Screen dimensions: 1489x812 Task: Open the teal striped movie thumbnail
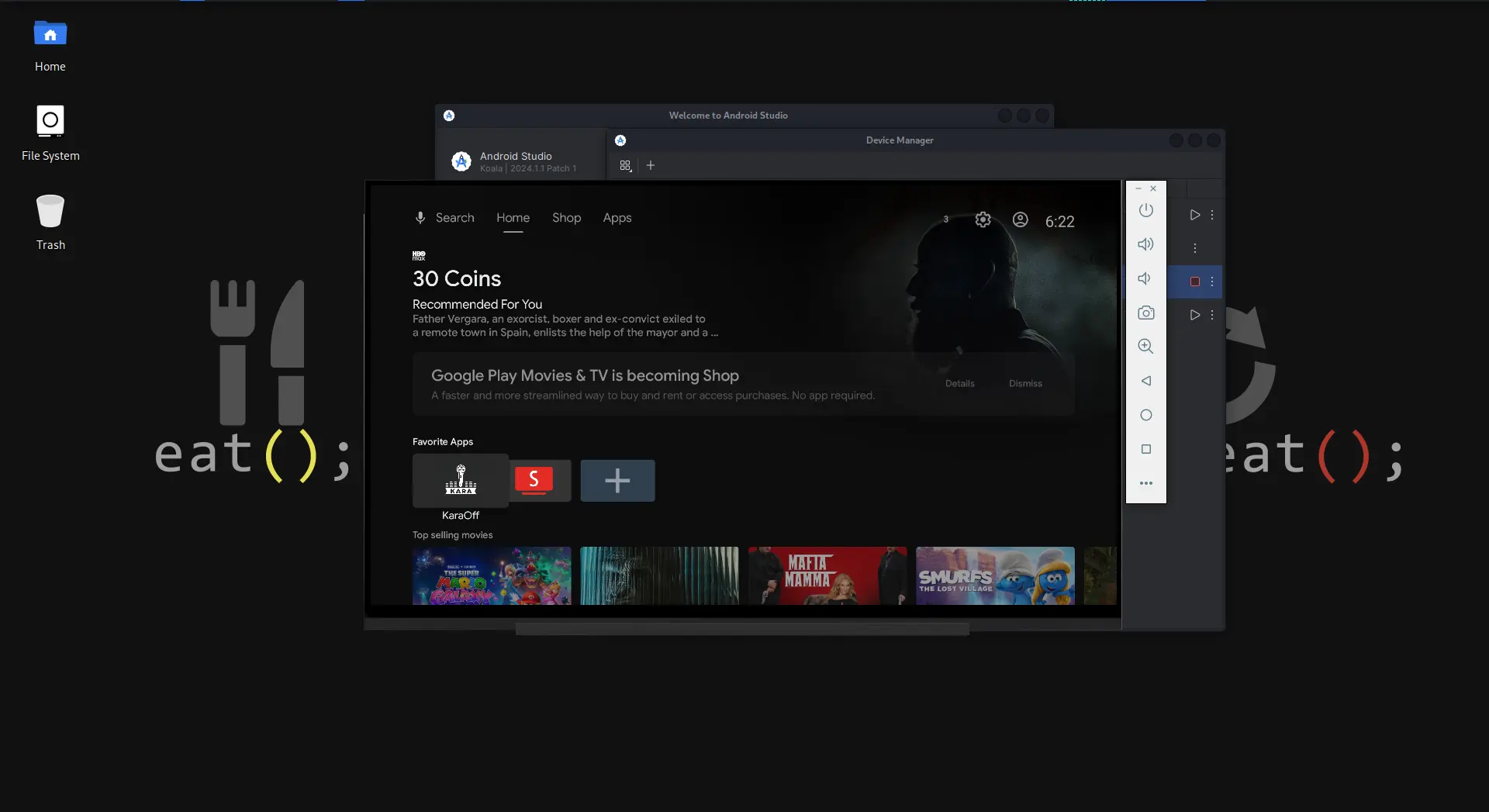(660, 575)
